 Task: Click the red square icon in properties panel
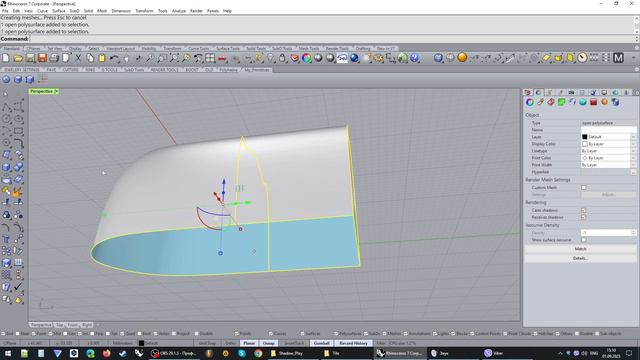click(593, 102)
